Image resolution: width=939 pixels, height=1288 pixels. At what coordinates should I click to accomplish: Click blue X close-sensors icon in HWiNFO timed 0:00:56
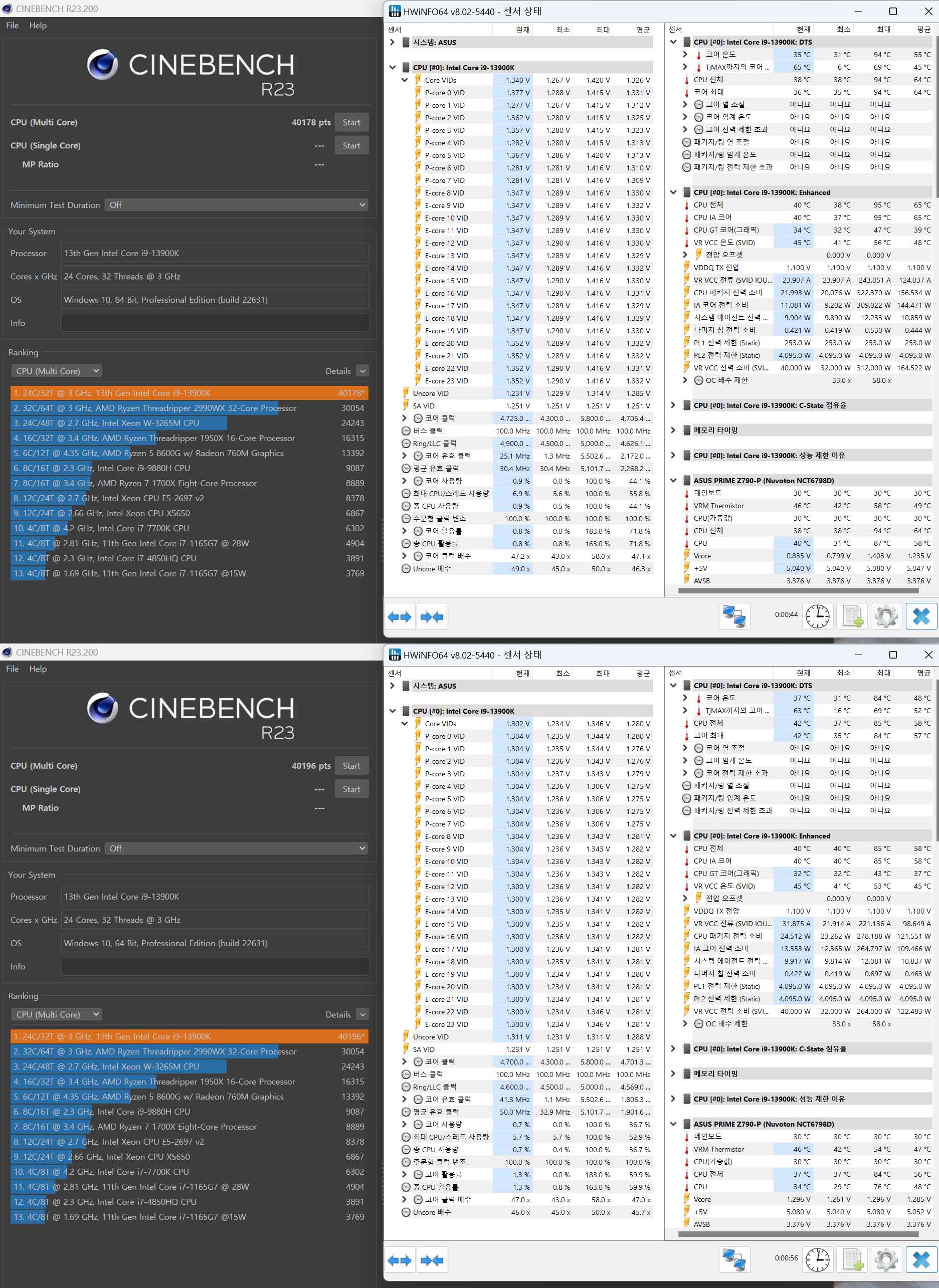(921, 1259)
